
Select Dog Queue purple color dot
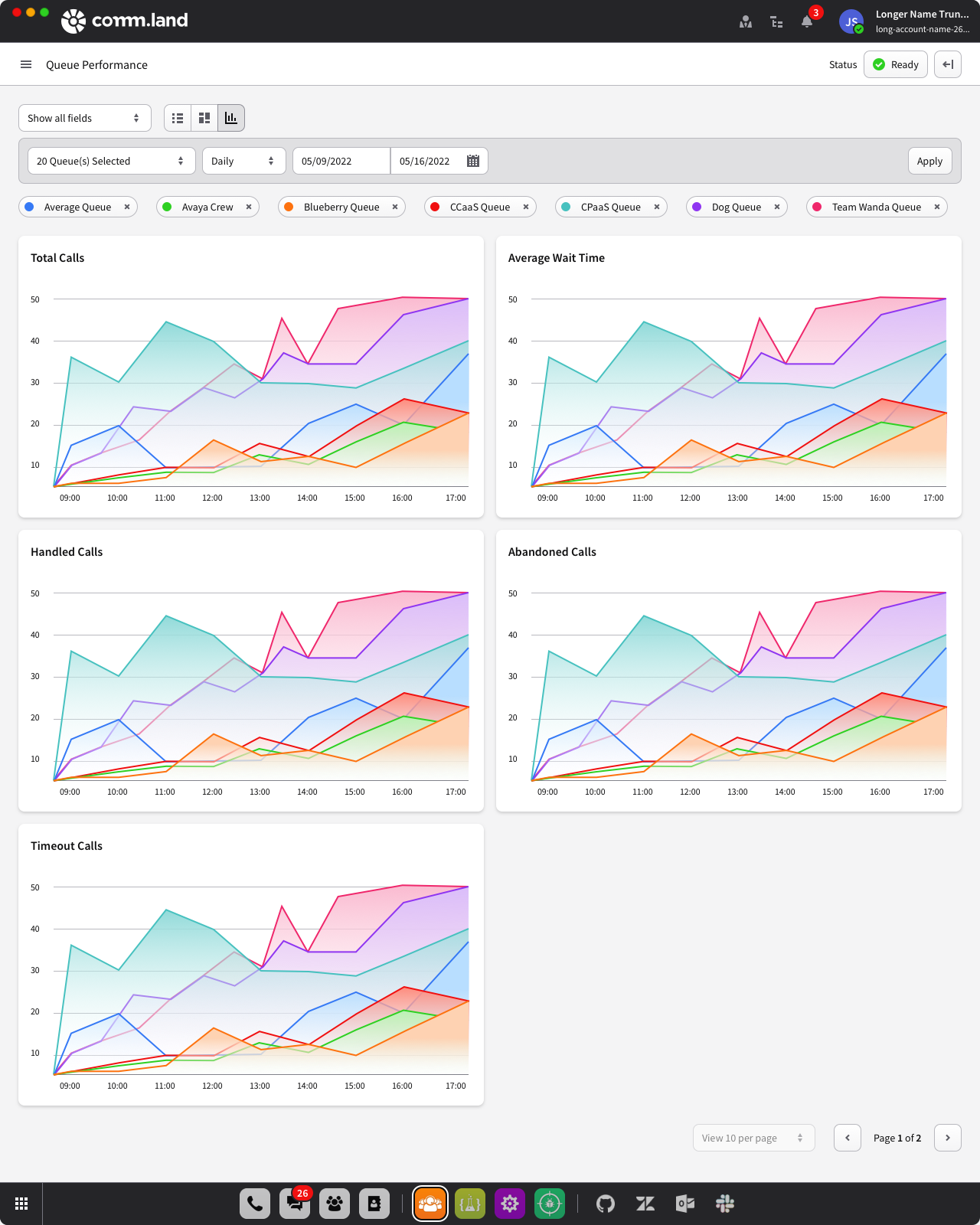697,207
